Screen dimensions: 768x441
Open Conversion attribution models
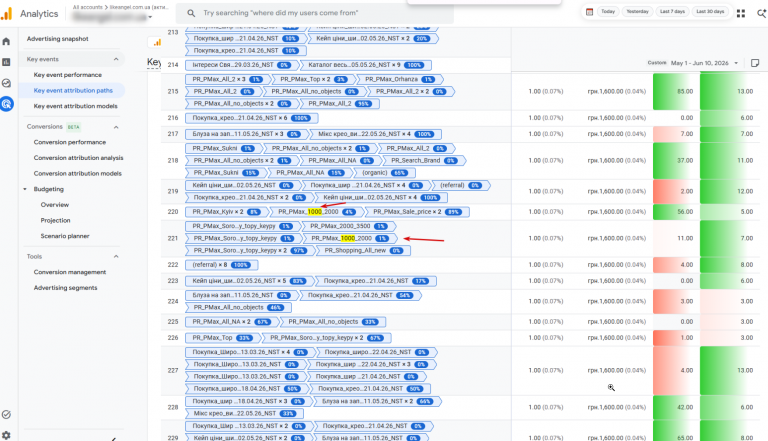(x=77, y=173)
